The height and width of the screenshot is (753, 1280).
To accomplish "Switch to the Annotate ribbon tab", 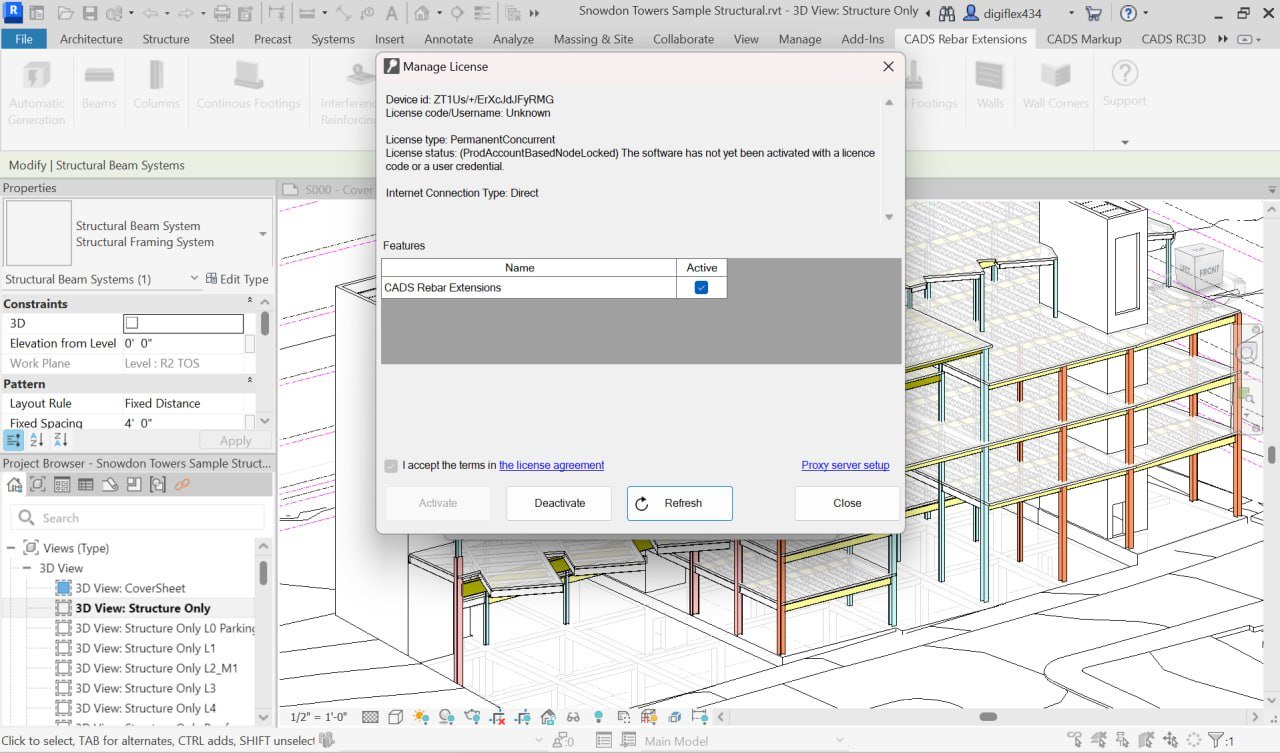I will point(448,39).
